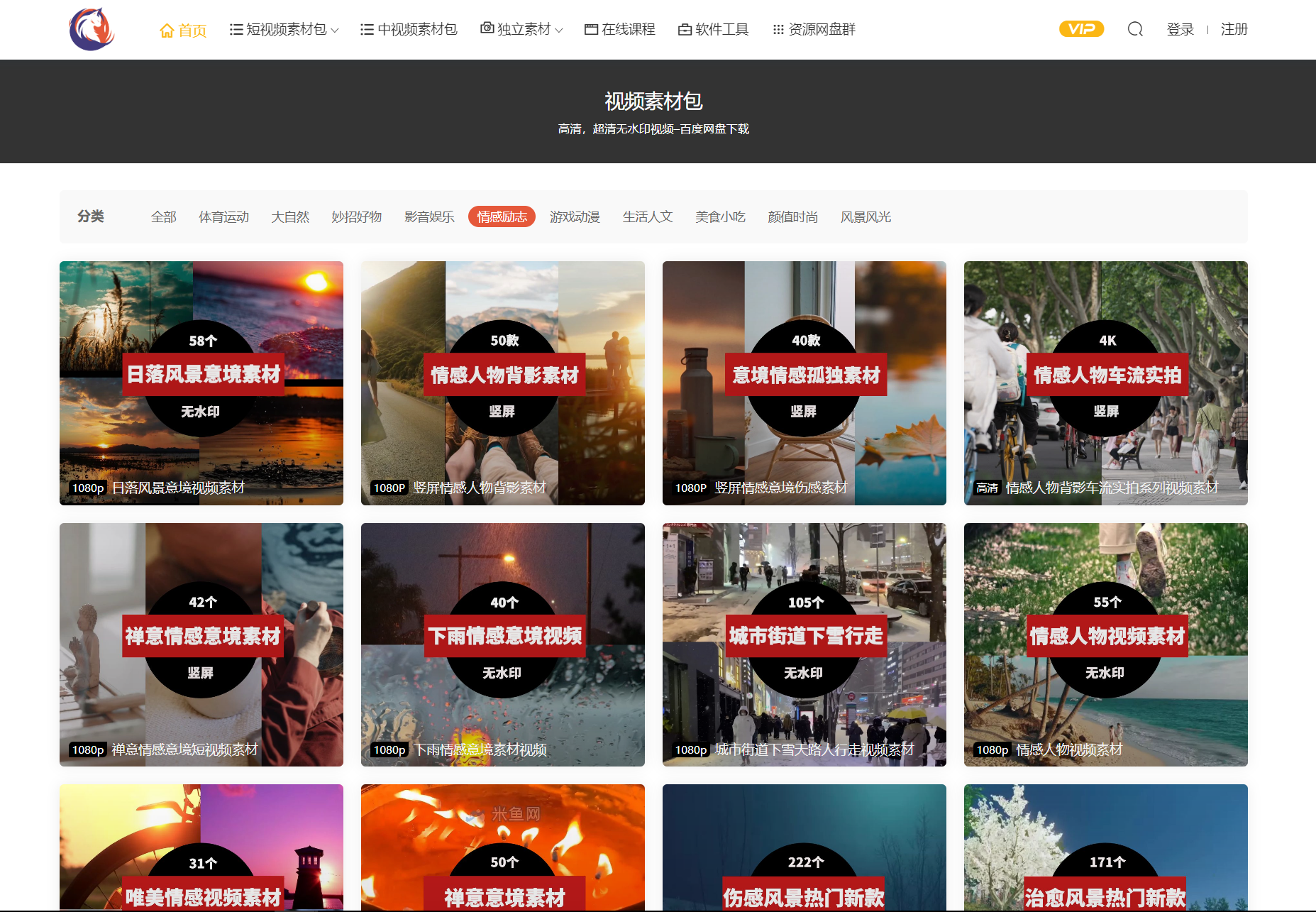Select the 全部 category
The height and width of the screenshot is (912, 1316).
click(x=163, y=216)
